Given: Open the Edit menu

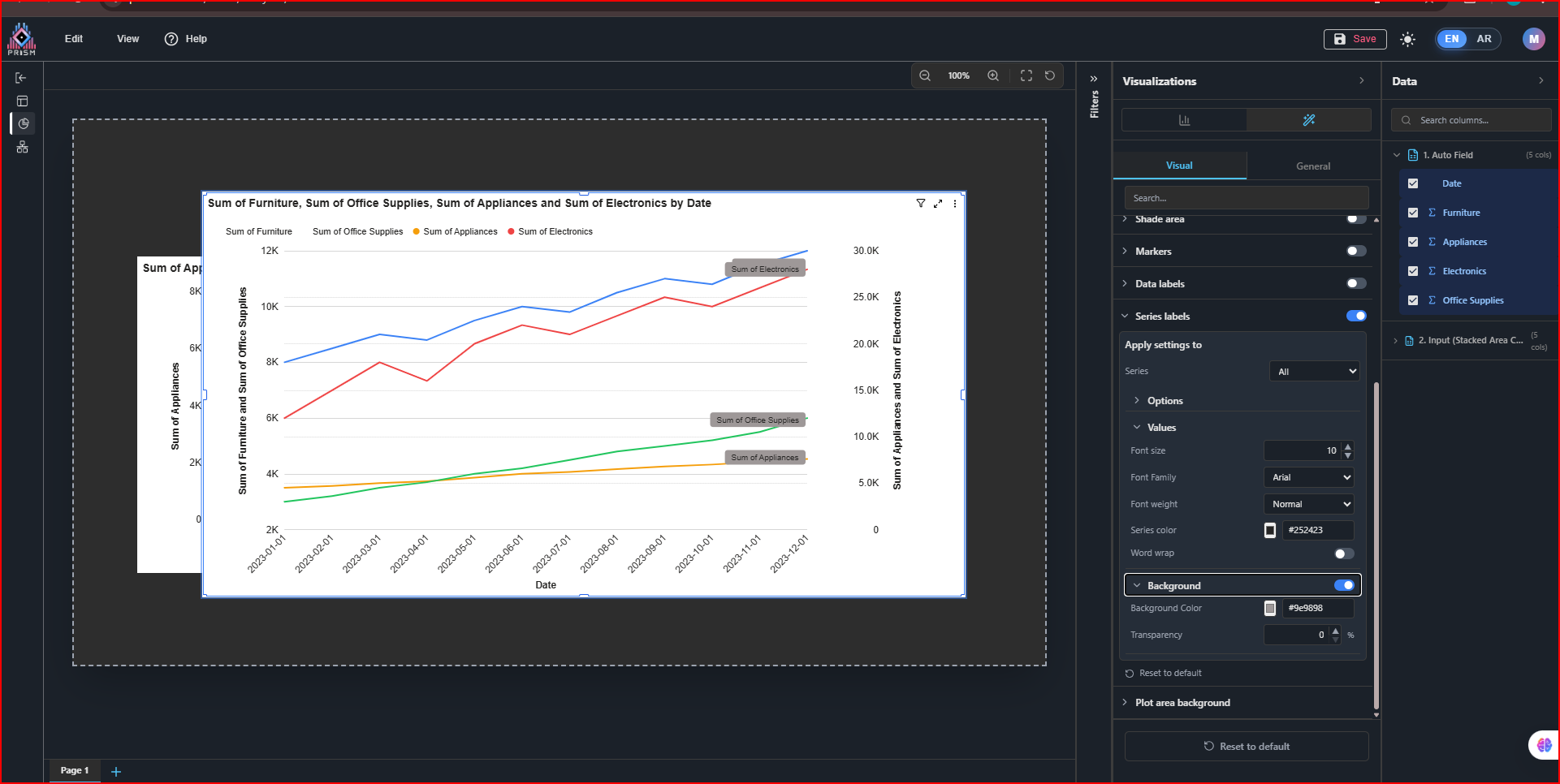Looking at the screenshot, I should pyautogui.click(x=74, y=39).
